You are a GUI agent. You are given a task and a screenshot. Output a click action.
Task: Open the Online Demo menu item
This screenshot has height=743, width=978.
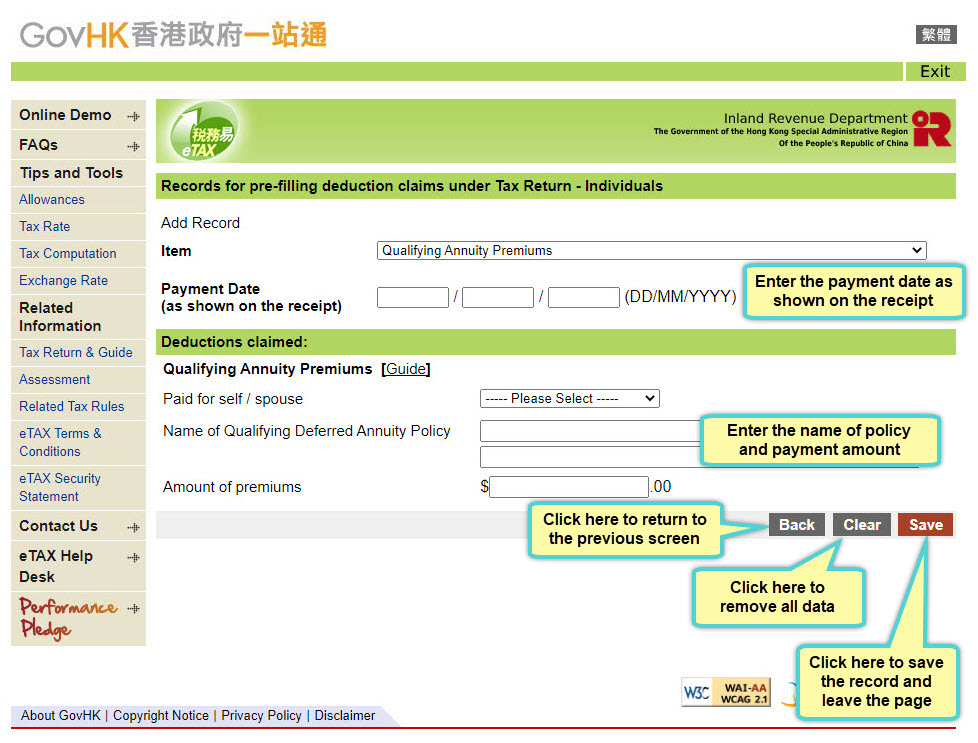pyautogui.click(x=65, y=115)
